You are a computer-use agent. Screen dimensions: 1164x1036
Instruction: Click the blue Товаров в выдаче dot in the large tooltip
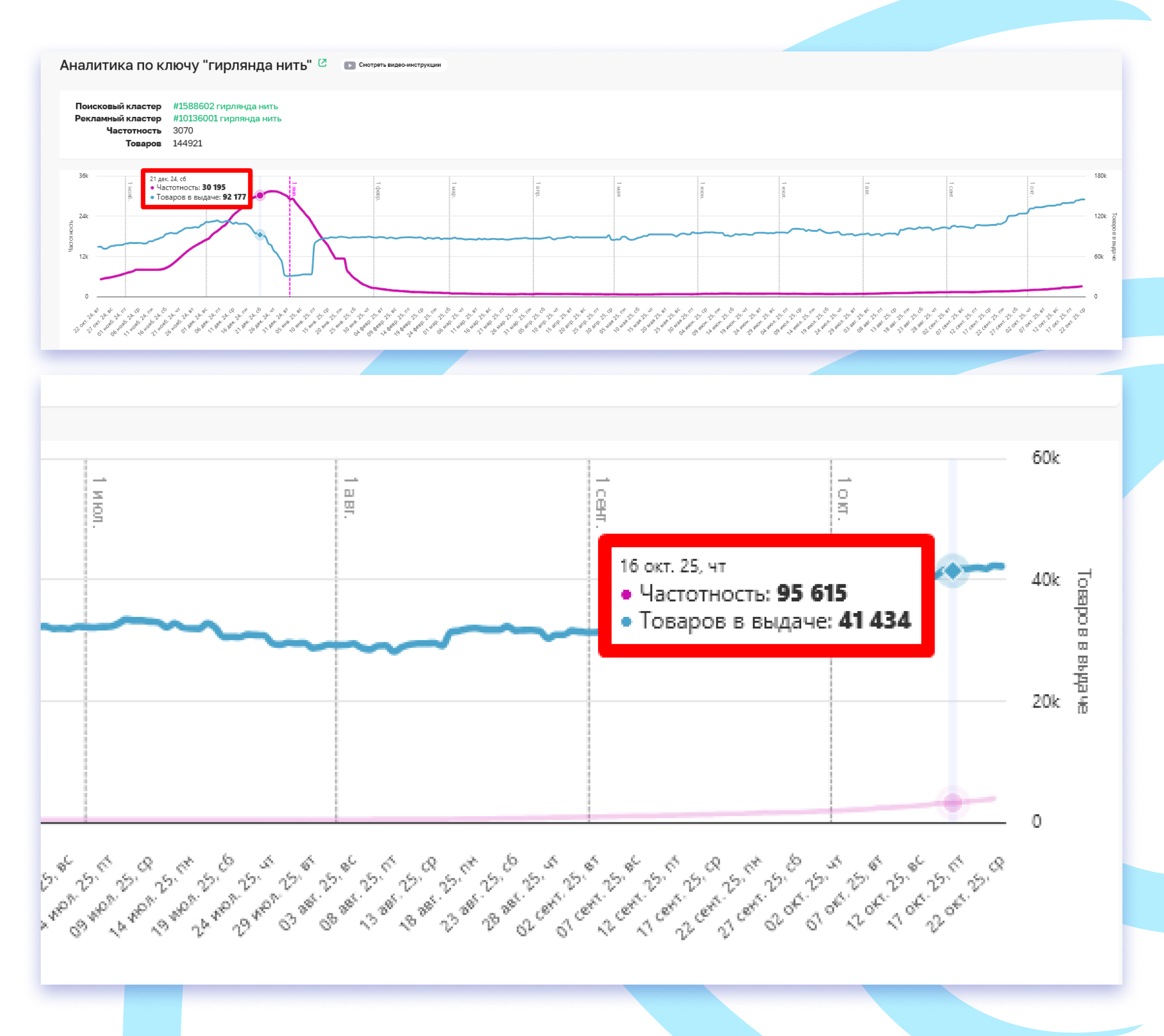point(626,621)
